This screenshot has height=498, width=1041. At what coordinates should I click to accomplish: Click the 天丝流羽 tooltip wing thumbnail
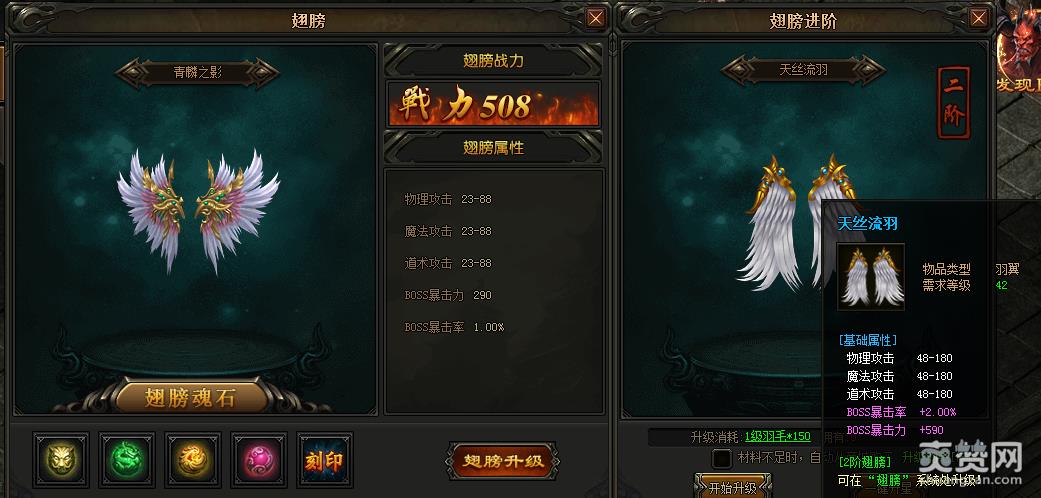(x=870, y=276)
